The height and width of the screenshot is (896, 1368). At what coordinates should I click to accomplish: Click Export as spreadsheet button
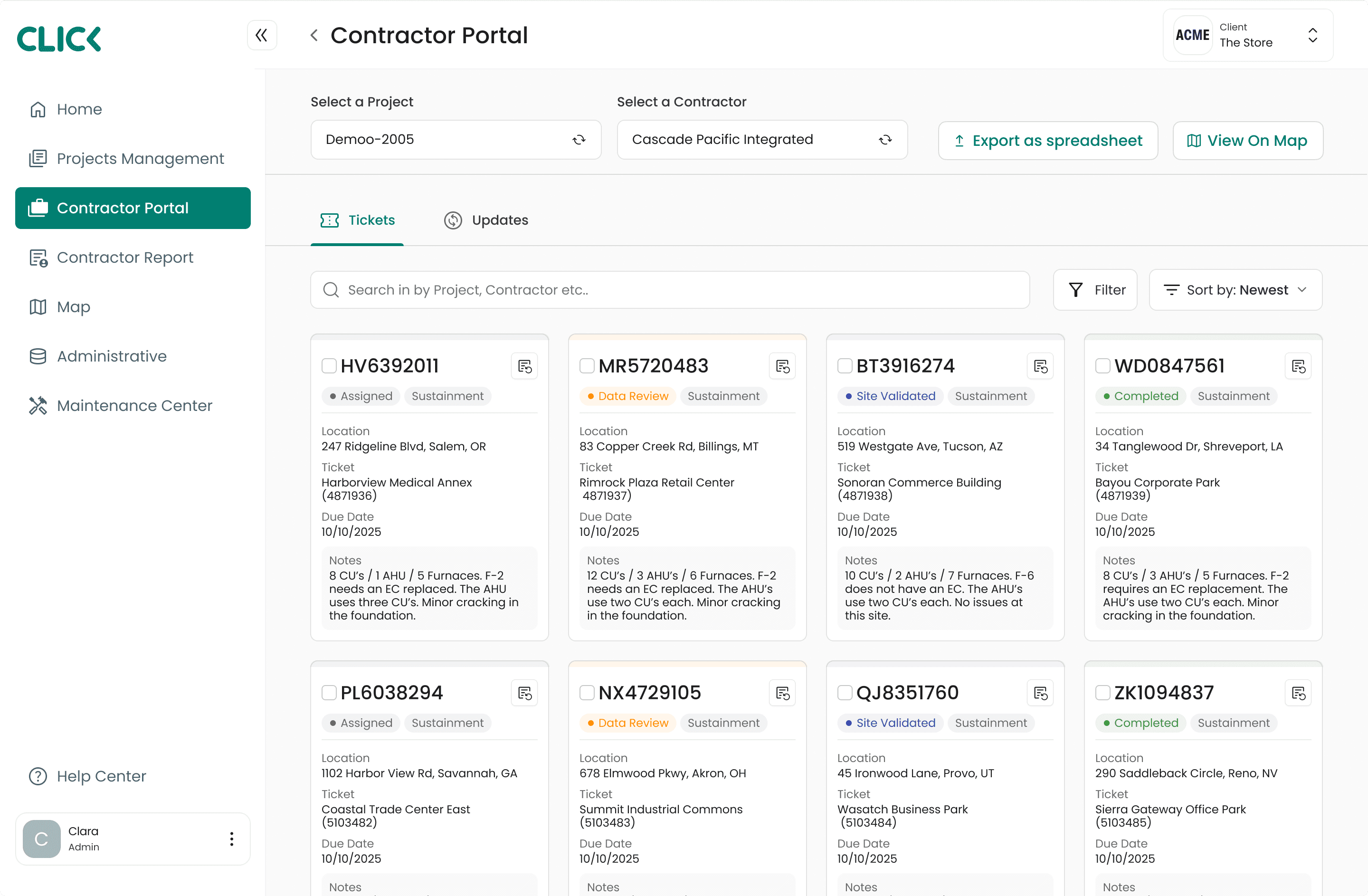[x=1048, y=141]
